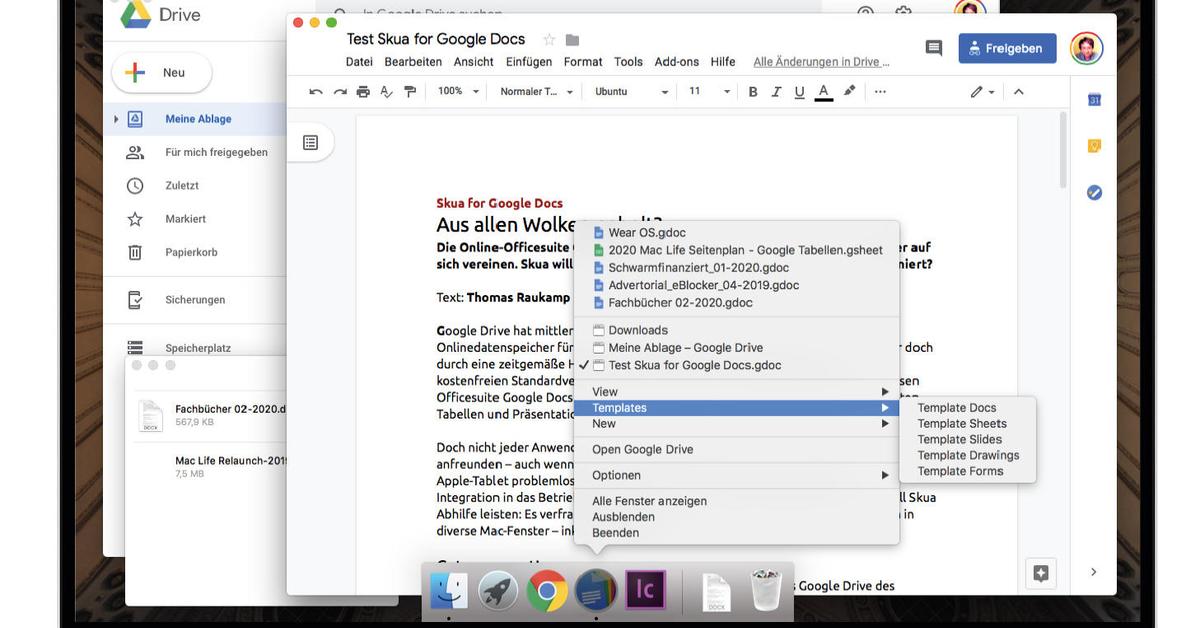Toggle bold formatting
This screenshot has height=628, width=1200.
(x=753, y=91)
